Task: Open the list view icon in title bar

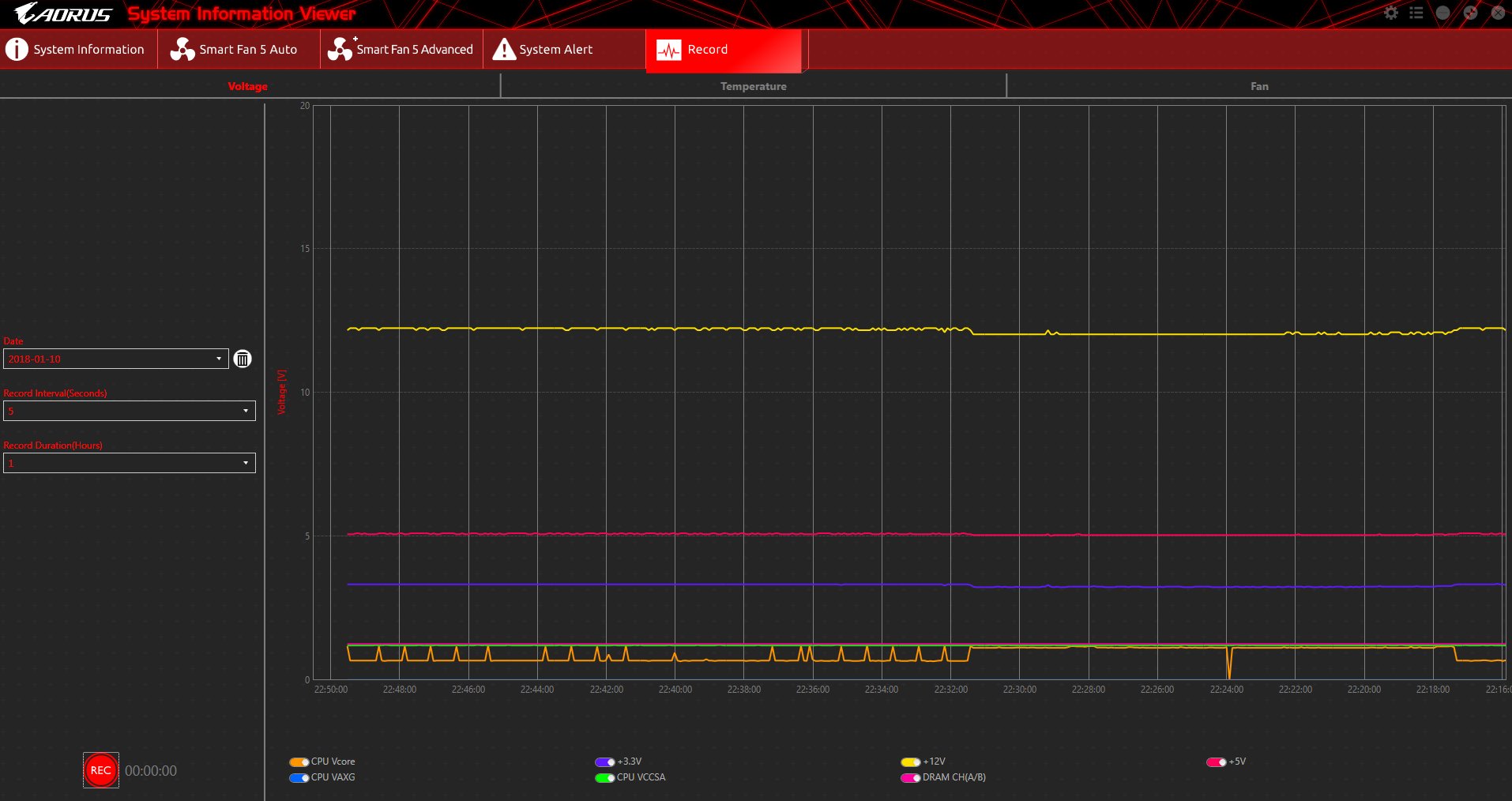Action: (x=1416, y=13)
